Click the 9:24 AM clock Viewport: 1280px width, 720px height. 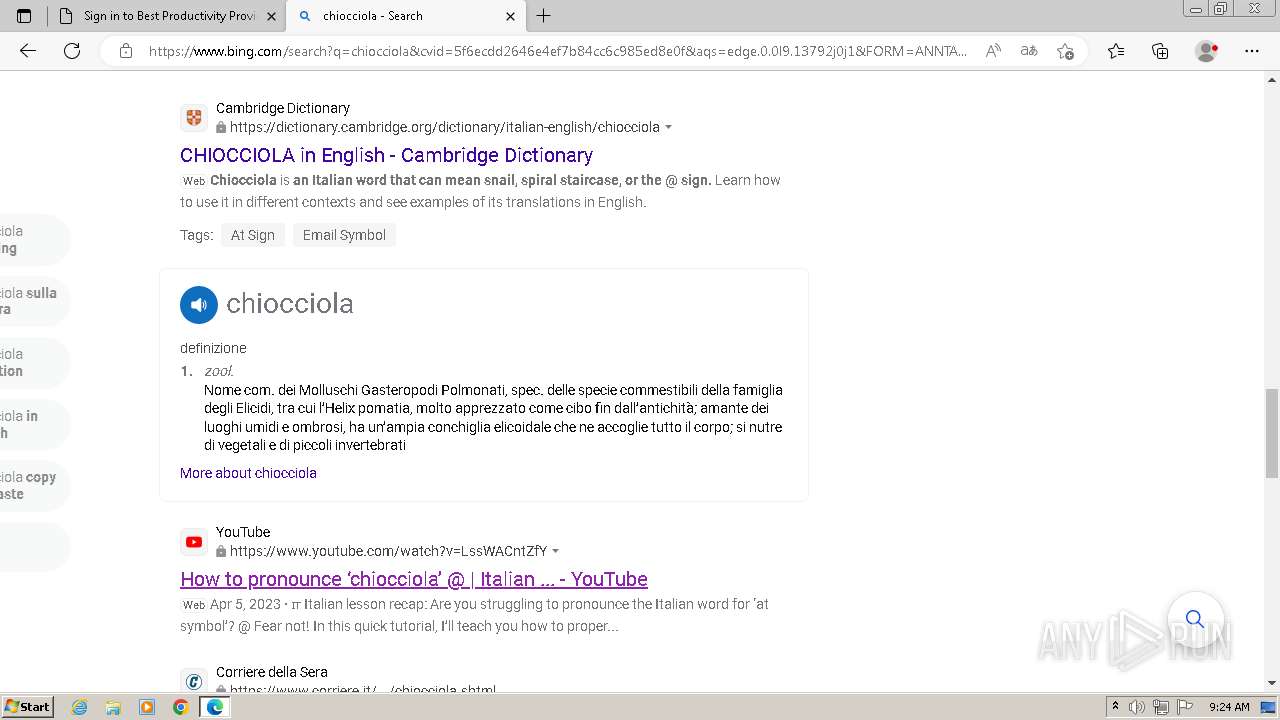[1229, 707]
